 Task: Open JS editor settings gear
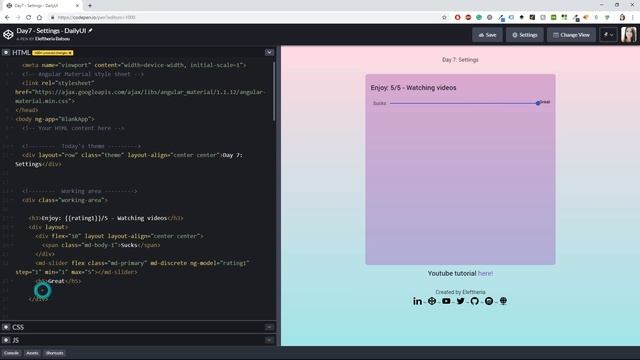point(6,340)
